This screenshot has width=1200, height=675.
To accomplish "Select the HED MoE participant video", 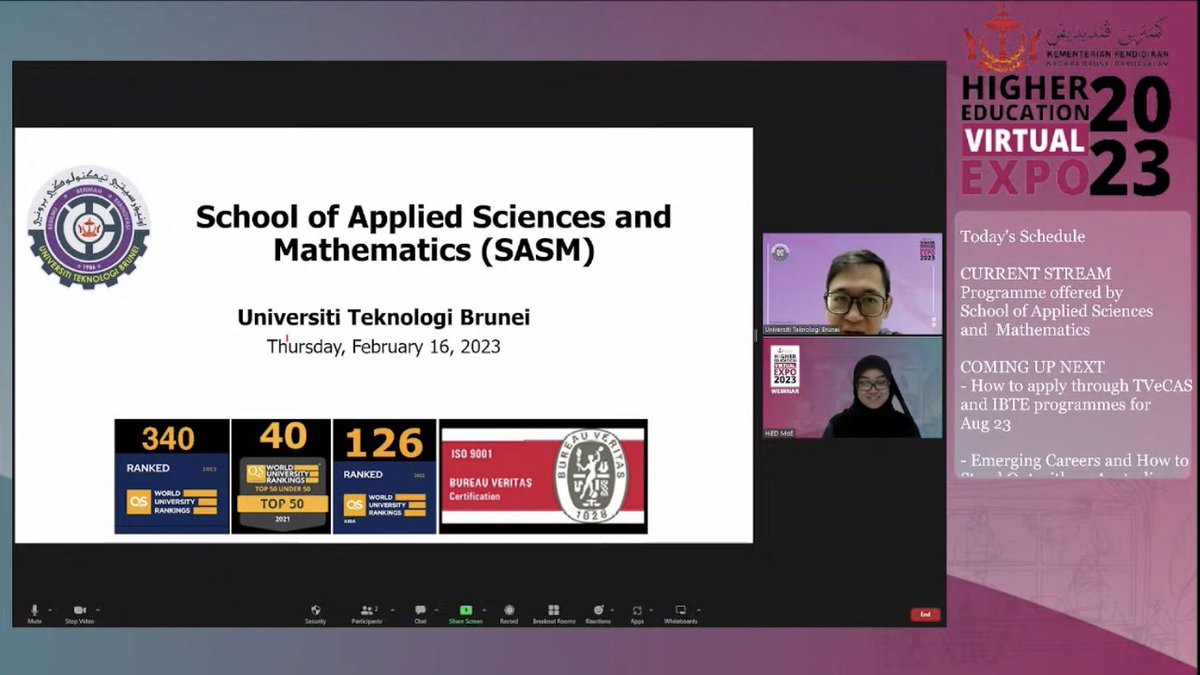I will (x=852, y=388).
